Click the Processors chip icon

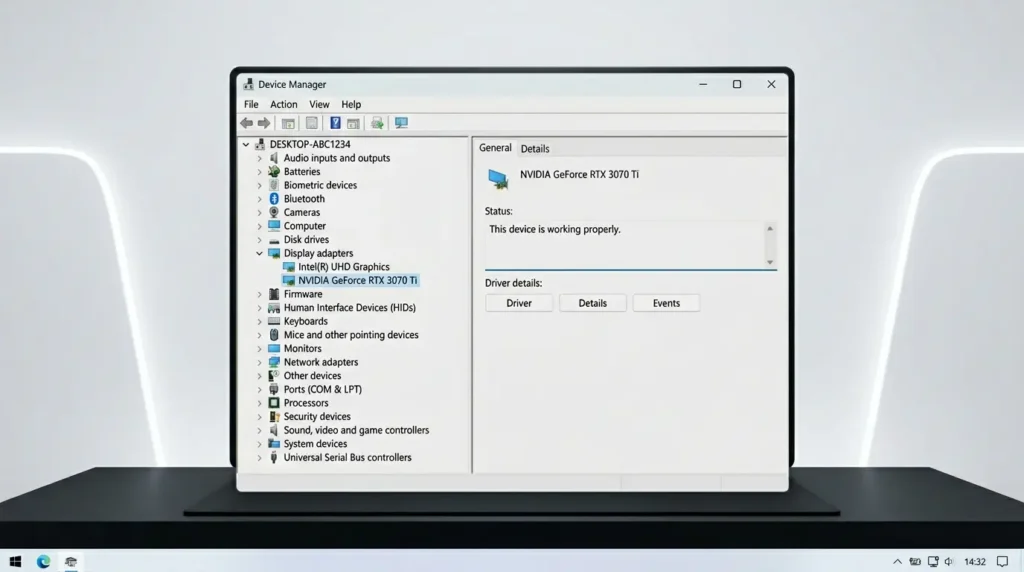(x=274, y=403)
